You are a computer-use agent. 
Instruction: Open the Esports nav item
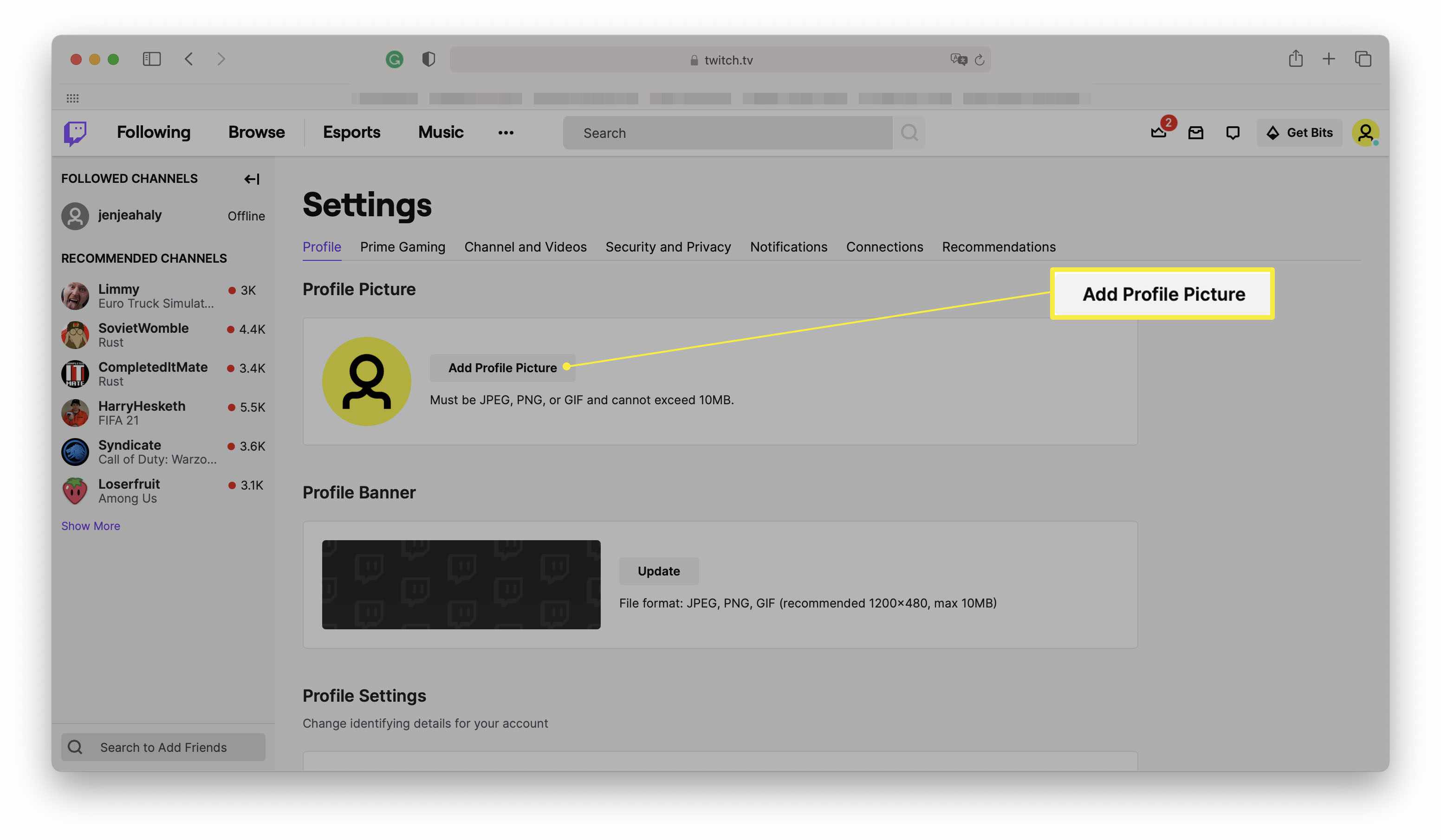351,132
